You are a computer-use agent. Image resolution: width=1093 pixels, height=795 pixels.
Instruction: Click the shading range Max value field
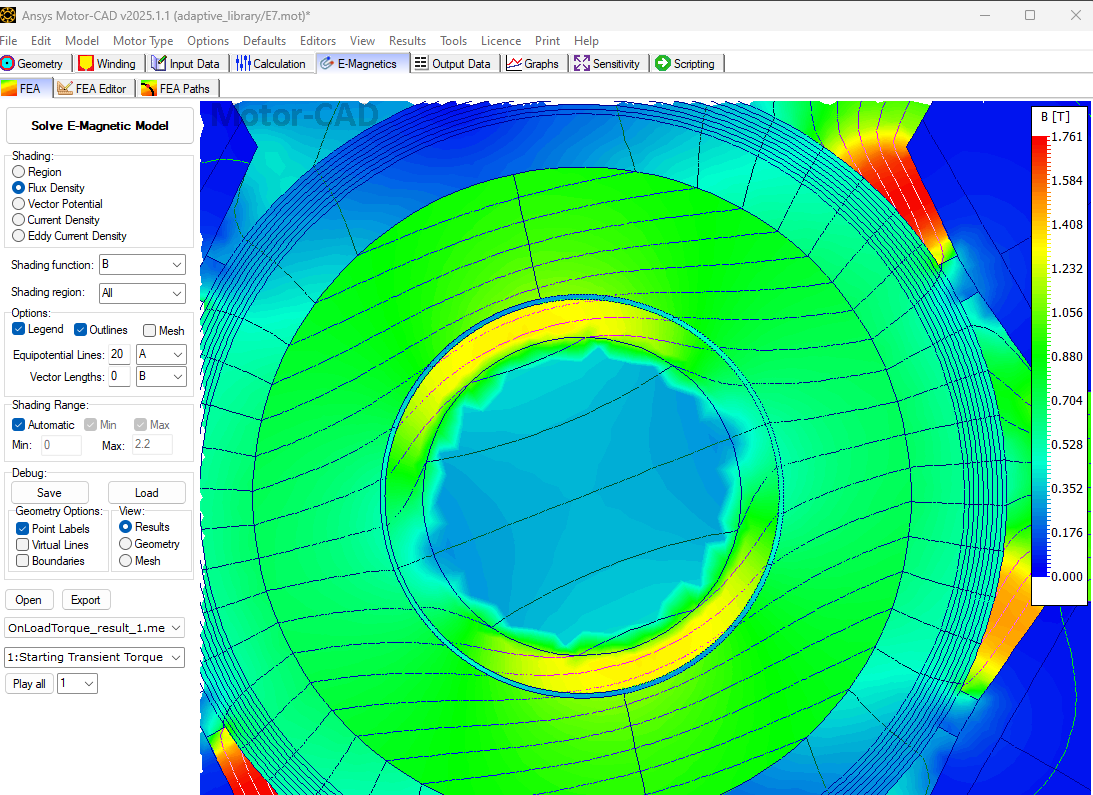(152, 444)
